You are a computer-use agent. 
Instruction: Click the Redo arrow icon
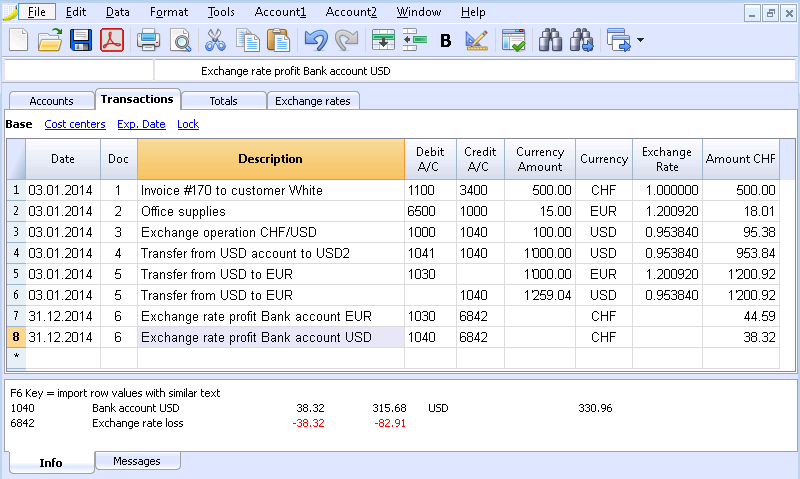pos(347,40)
